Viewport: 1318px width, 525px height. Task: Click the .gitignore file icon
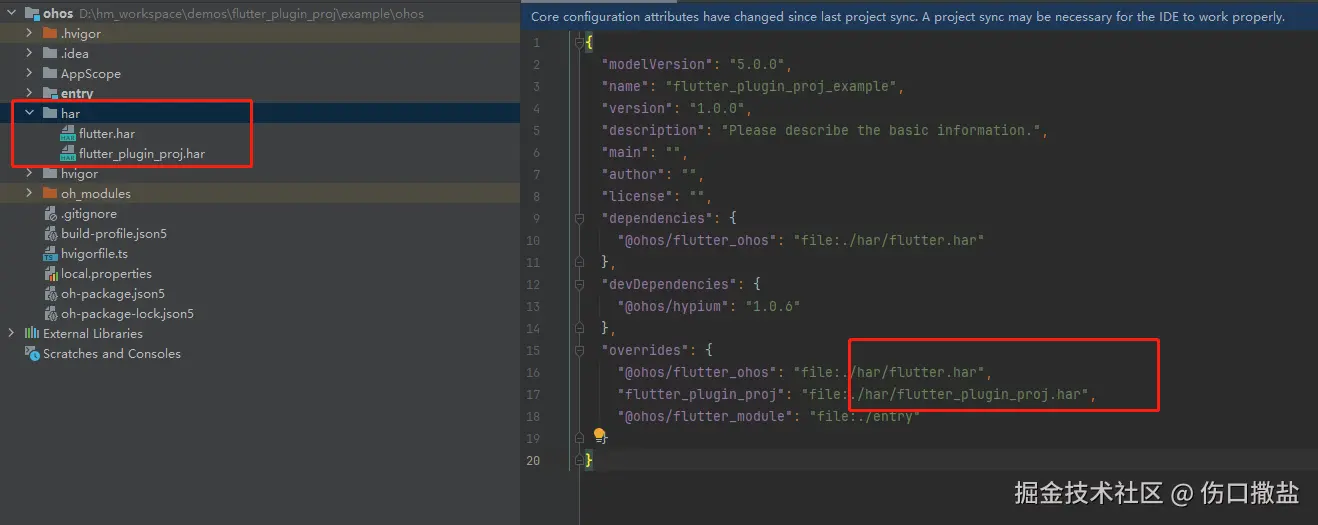pyautogui.click(x=52, y=214)
